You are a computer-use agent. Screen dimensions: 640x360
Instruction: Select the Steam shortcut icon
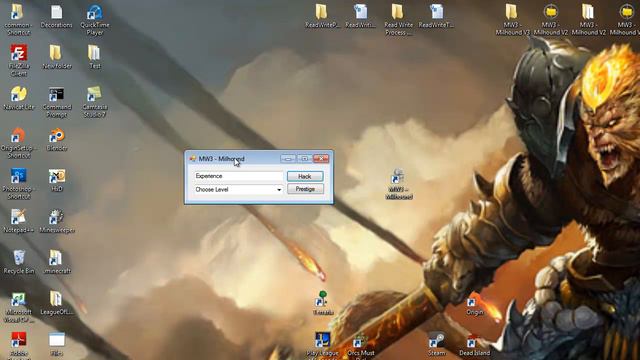[436, 344]
